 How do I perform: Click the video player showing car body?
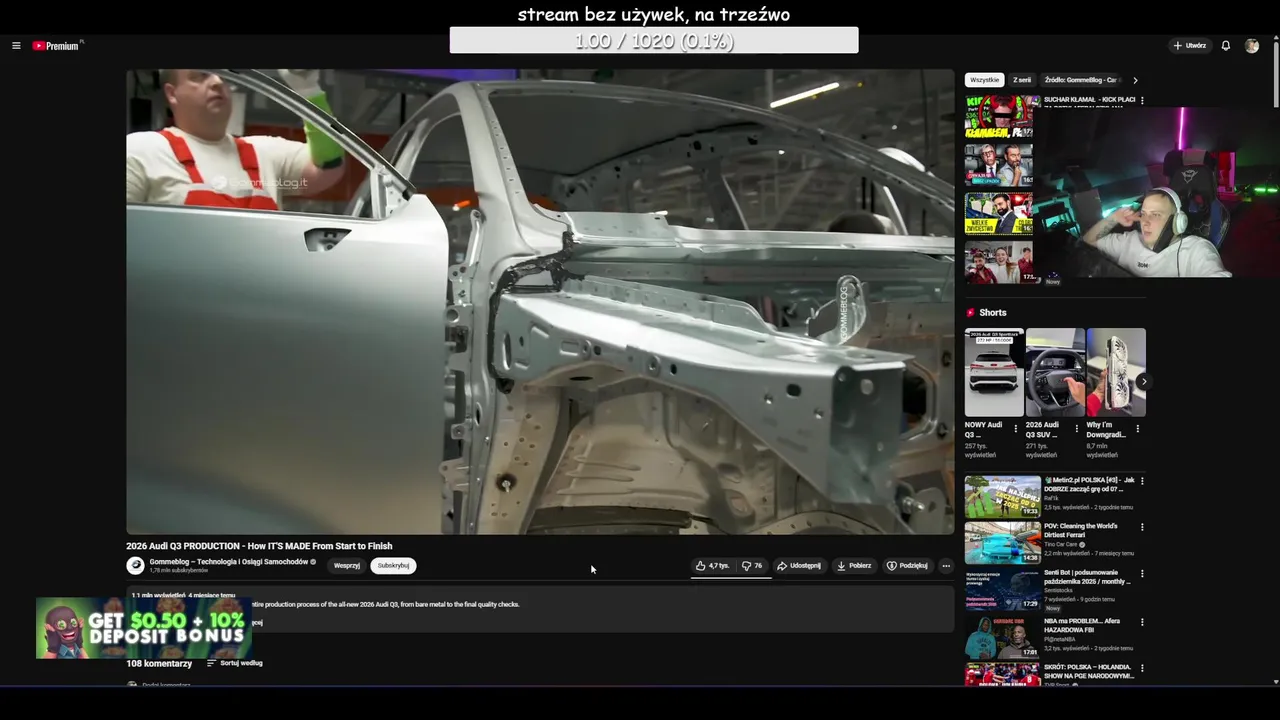(x=540, y=301)
